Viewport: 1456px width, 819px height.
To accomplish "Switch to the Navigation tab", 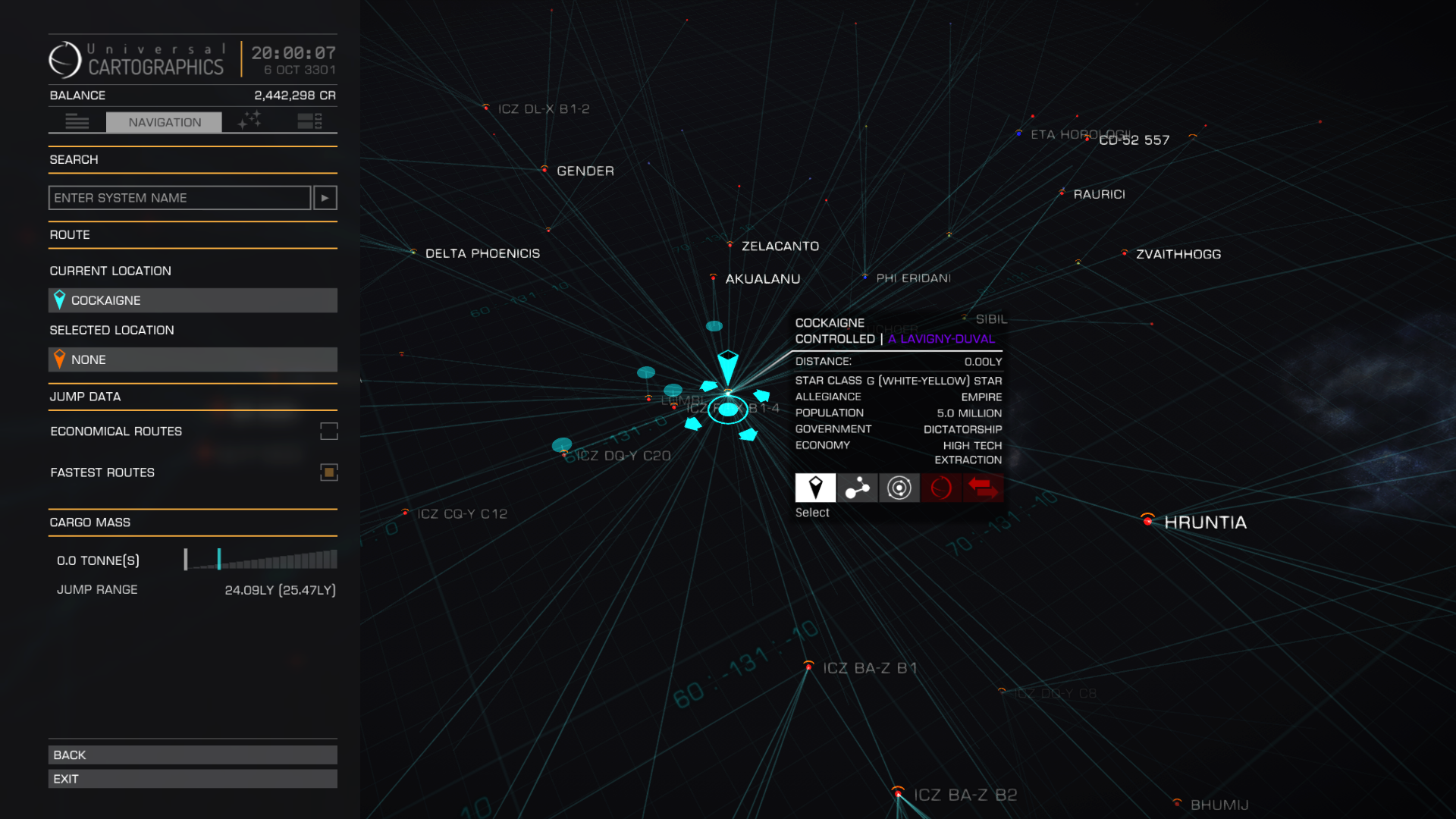I will click(x=165, y=122).
